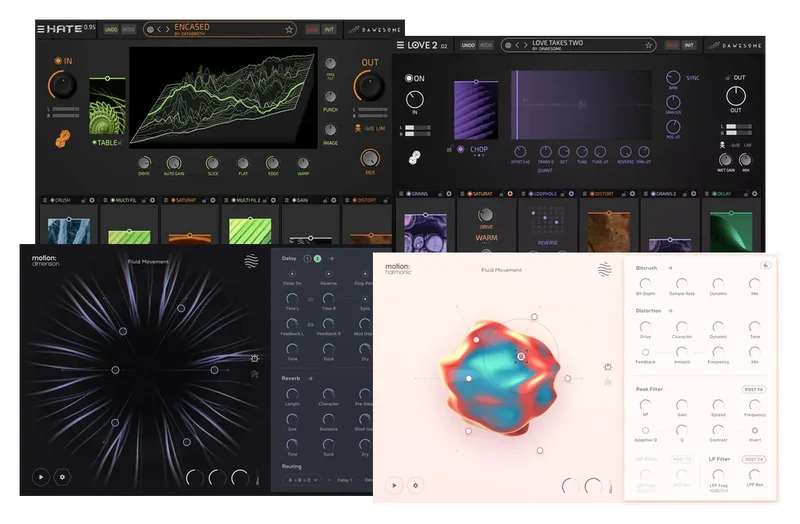This screenshot has height=524, width=800.
Task: Expand the Reverb section arrow in dimension
Action: click(310, 379)
